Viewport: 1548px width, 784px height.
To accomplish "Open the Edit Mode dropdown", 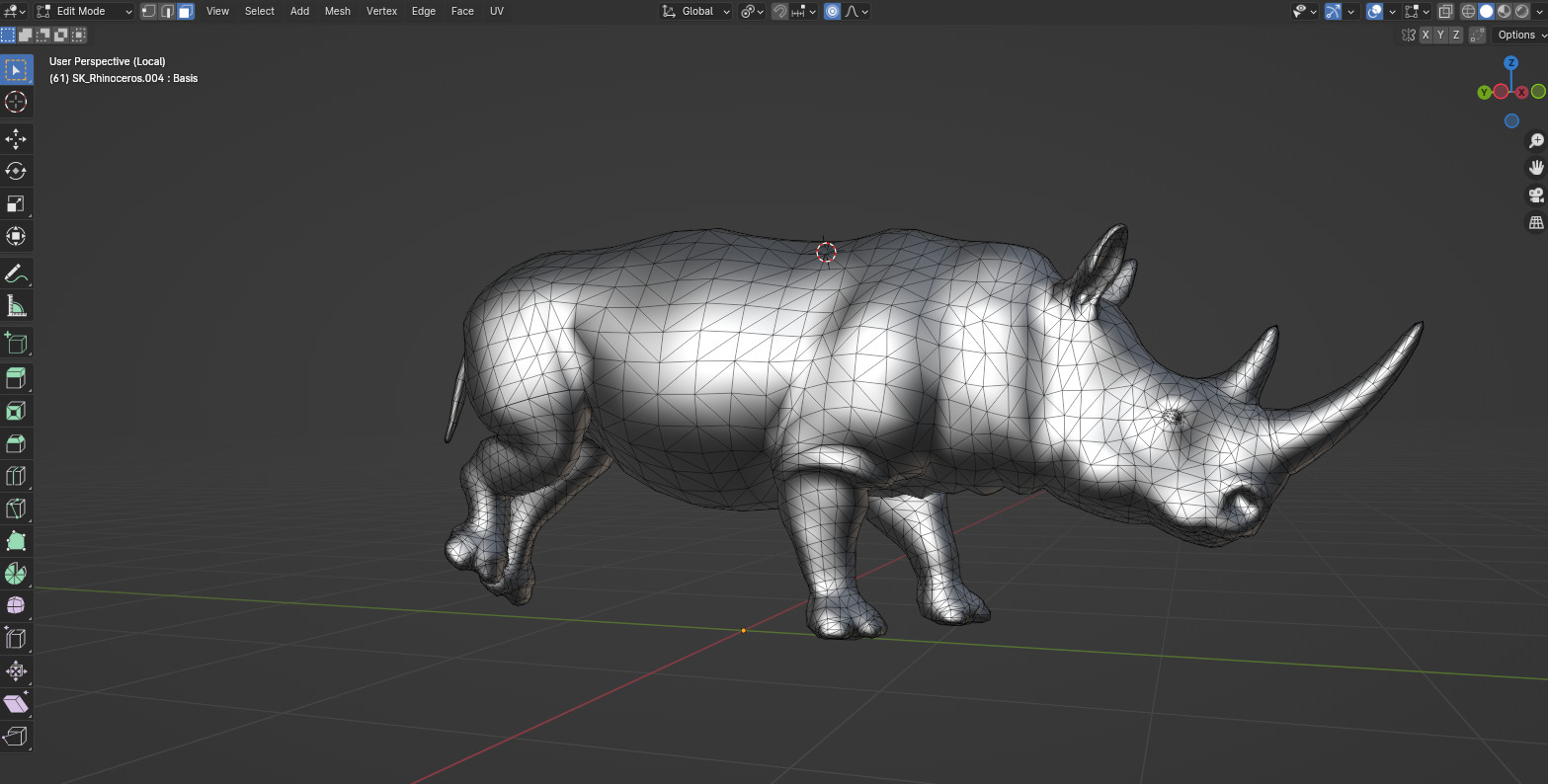I will [84, 11].
